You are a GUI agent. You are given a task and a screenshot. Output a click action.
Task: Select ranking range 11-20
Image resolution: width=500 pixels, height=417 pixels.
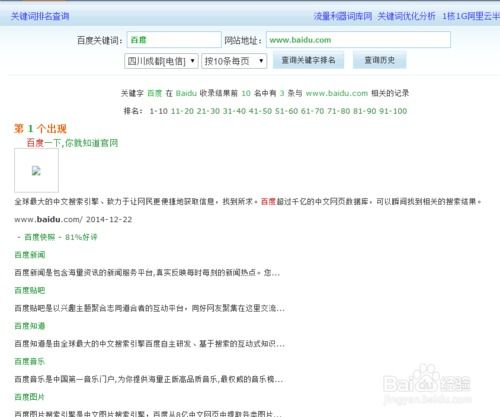(182, 111)
